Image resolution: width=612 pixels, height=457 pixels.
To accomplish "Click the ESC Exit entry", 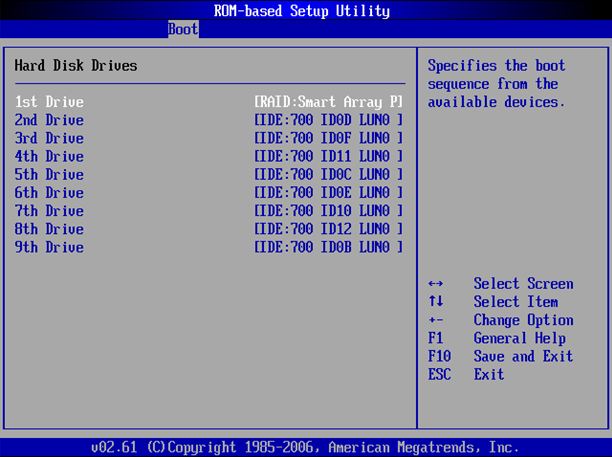I will pyautogui.click(x=466, y=374).
